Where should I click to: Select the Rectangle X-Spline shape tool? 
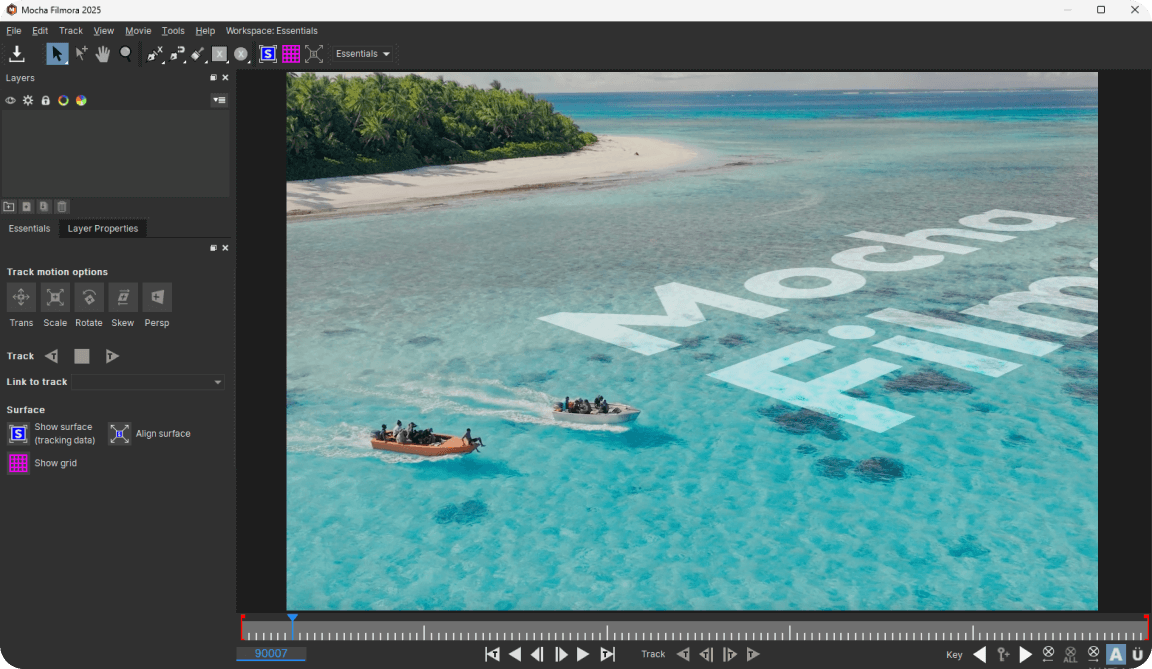[x=219, y=54]
